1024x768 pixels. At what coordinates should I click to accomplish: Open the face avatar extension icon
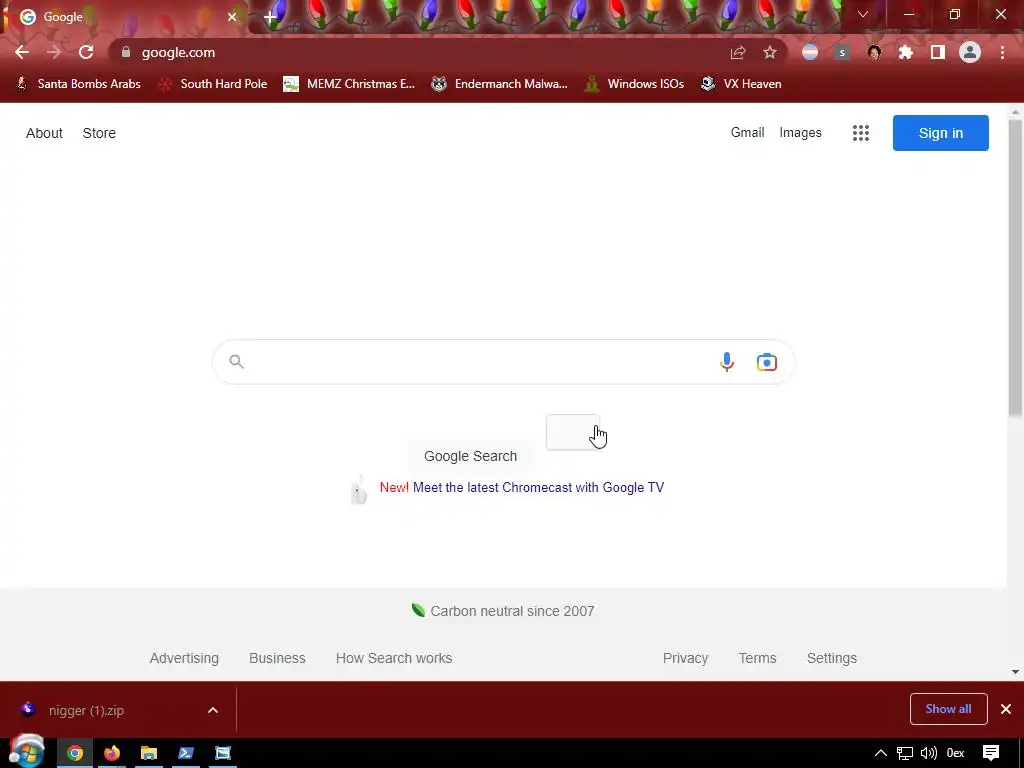pyautogui.click(x=874, y=52)
